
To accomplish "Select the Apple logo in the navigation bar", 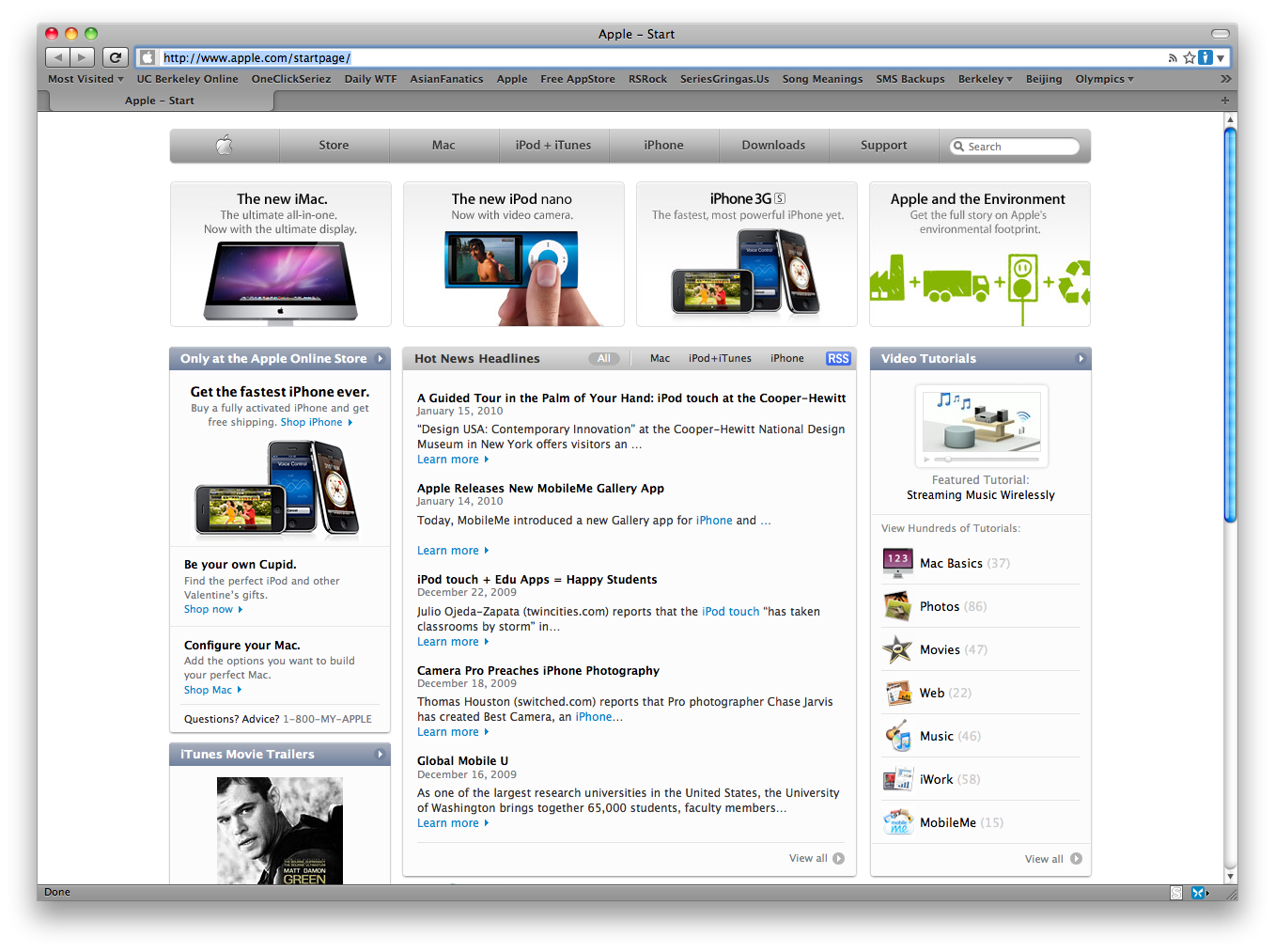I will (x=224, y=146).
